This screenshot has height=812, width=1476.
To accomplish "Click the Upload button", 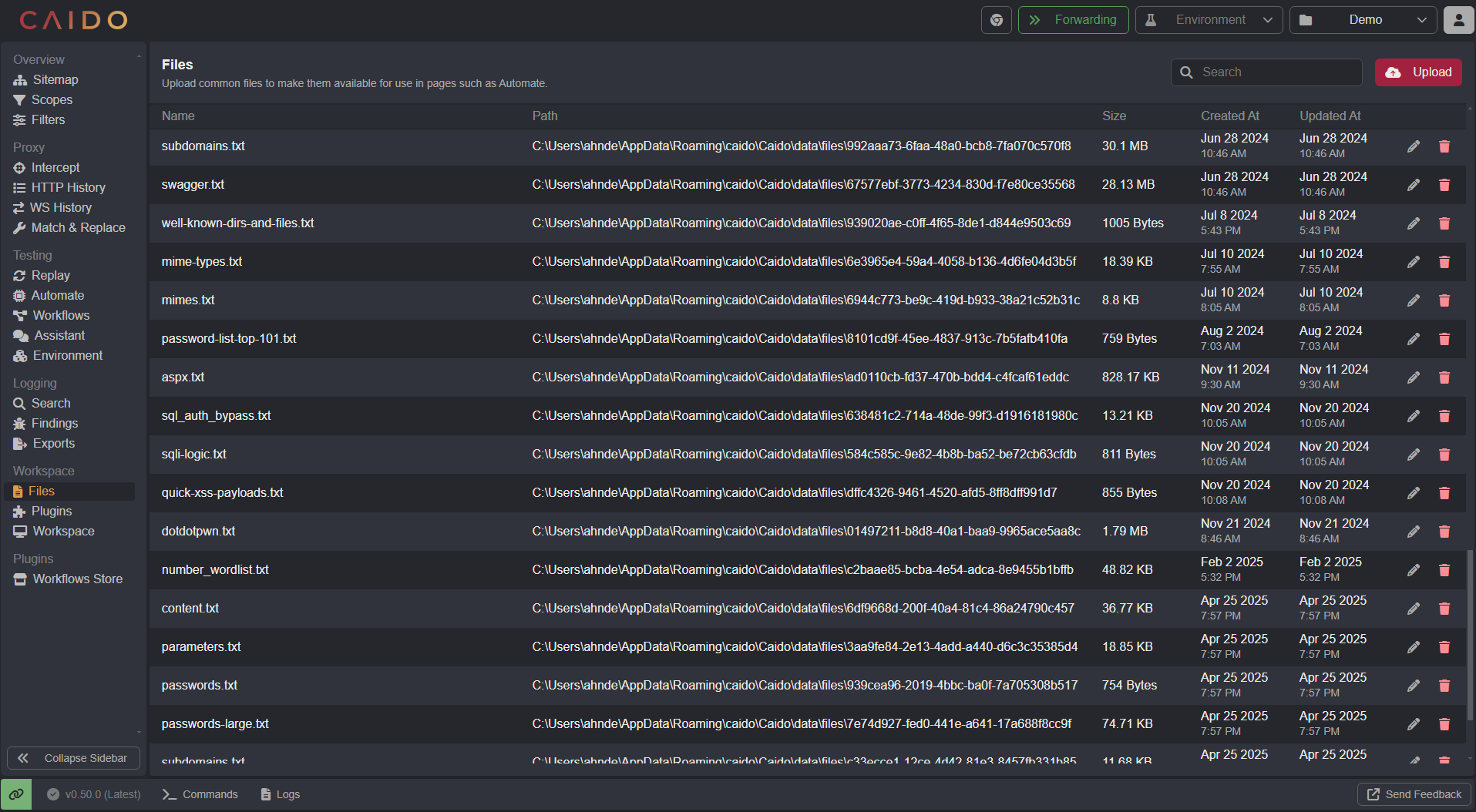I will 1417,72.
